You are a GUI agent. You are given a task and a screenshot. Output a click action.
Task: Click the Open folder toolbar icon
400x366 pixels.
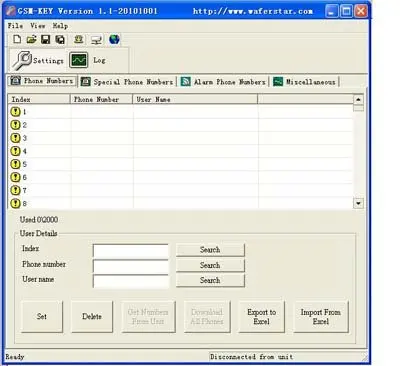coord(31,40)
